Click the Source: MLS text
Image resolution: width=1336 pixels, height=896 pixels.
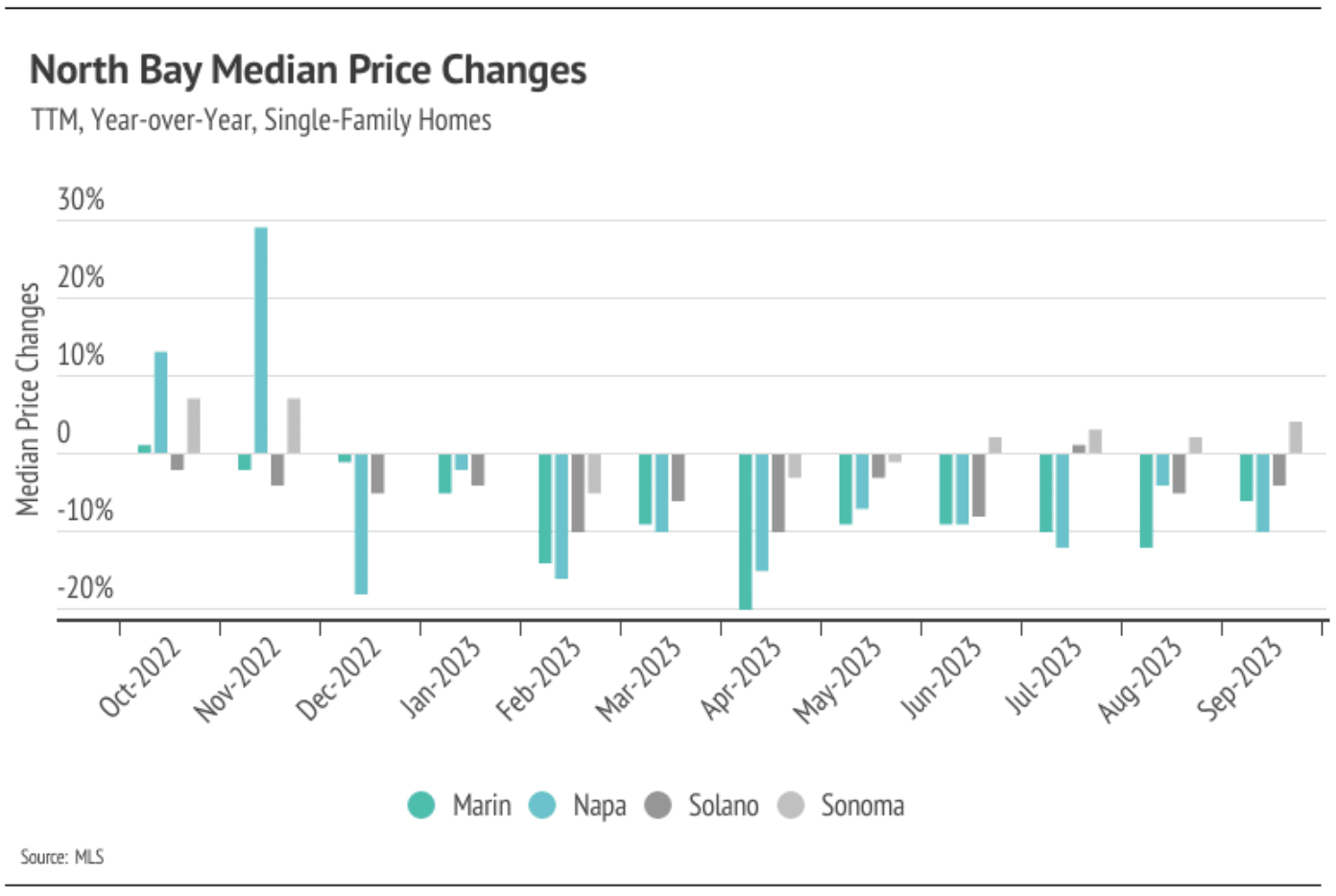tap(61, 857)
